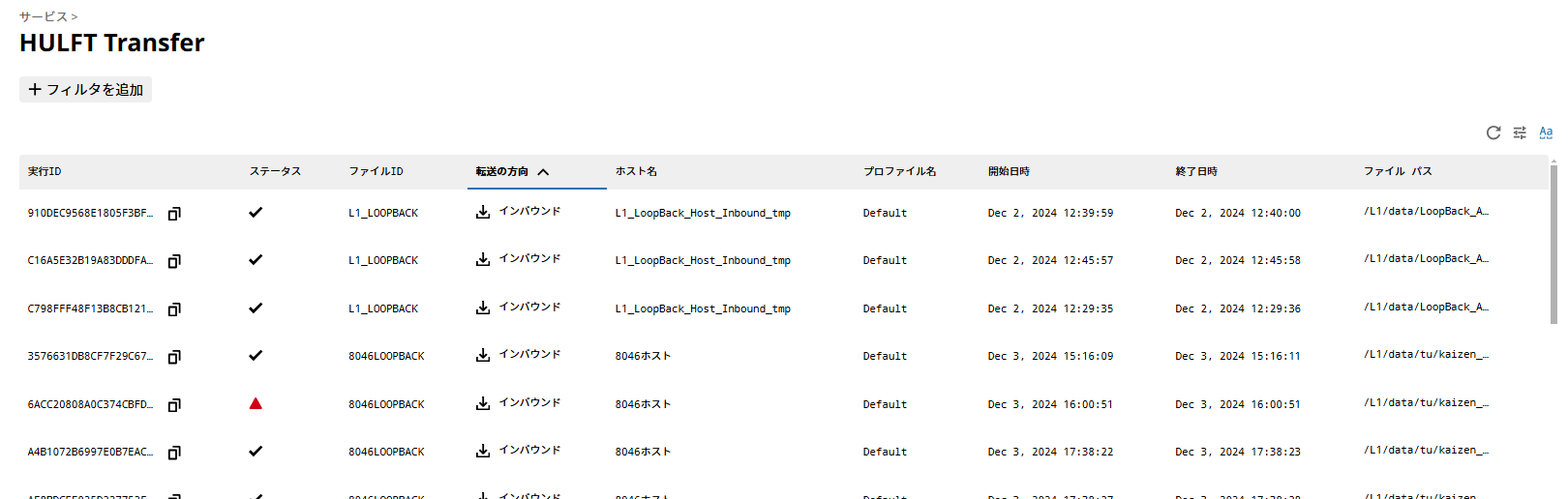This screenshot has width=1568, height=499.
Task: Sort by プロファイル名 column header
Action: [x=899, y=171]
